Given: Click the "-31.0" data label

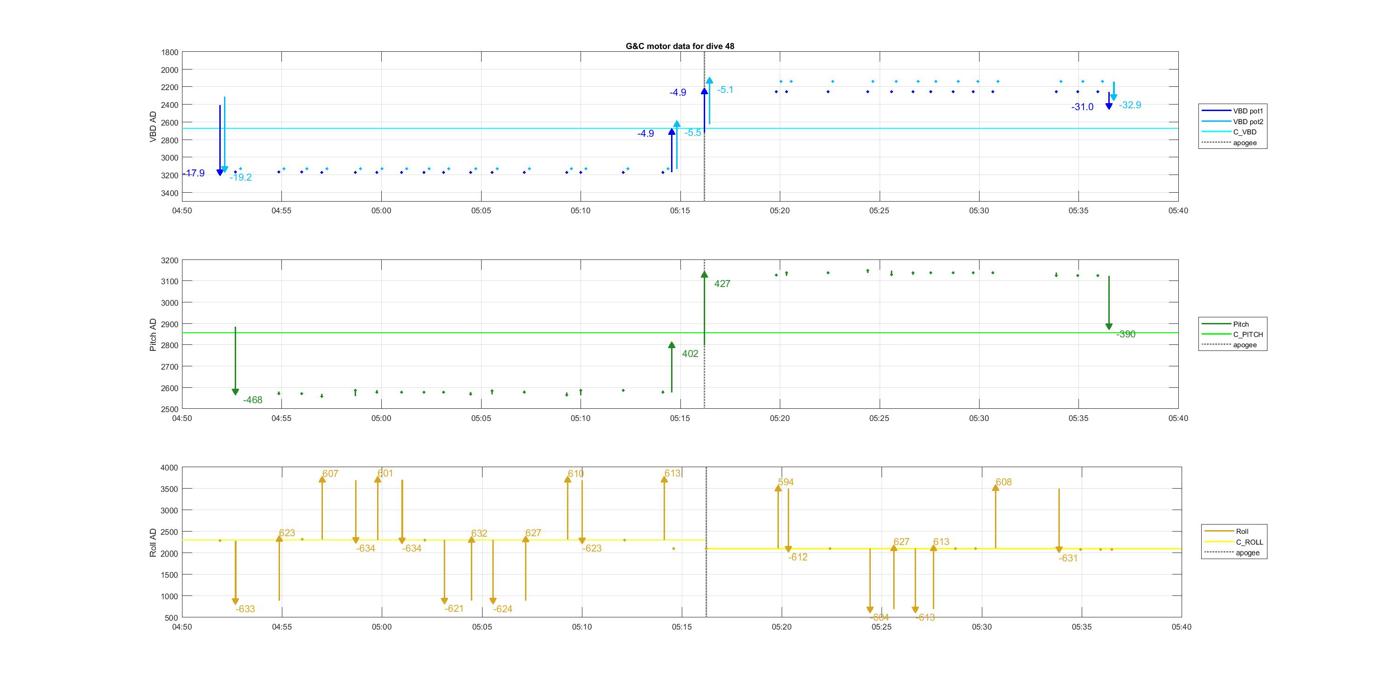Looking at the screenshot, I should (x=1082, y=107).
